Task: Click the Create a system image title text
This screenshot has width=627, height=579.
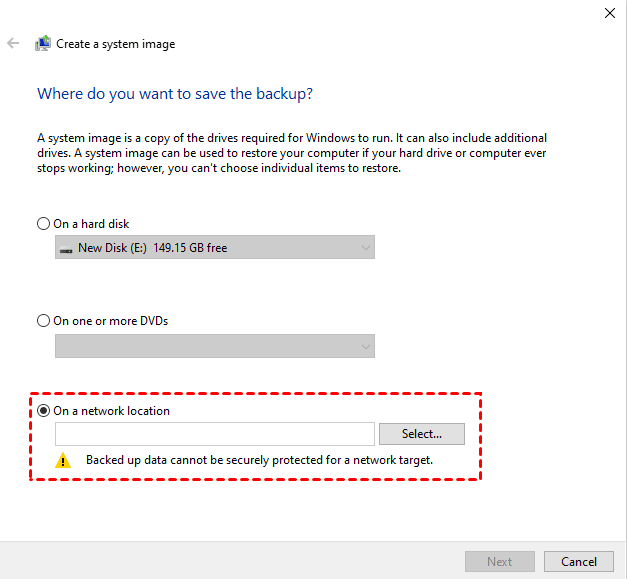Action: coord(116,44)
